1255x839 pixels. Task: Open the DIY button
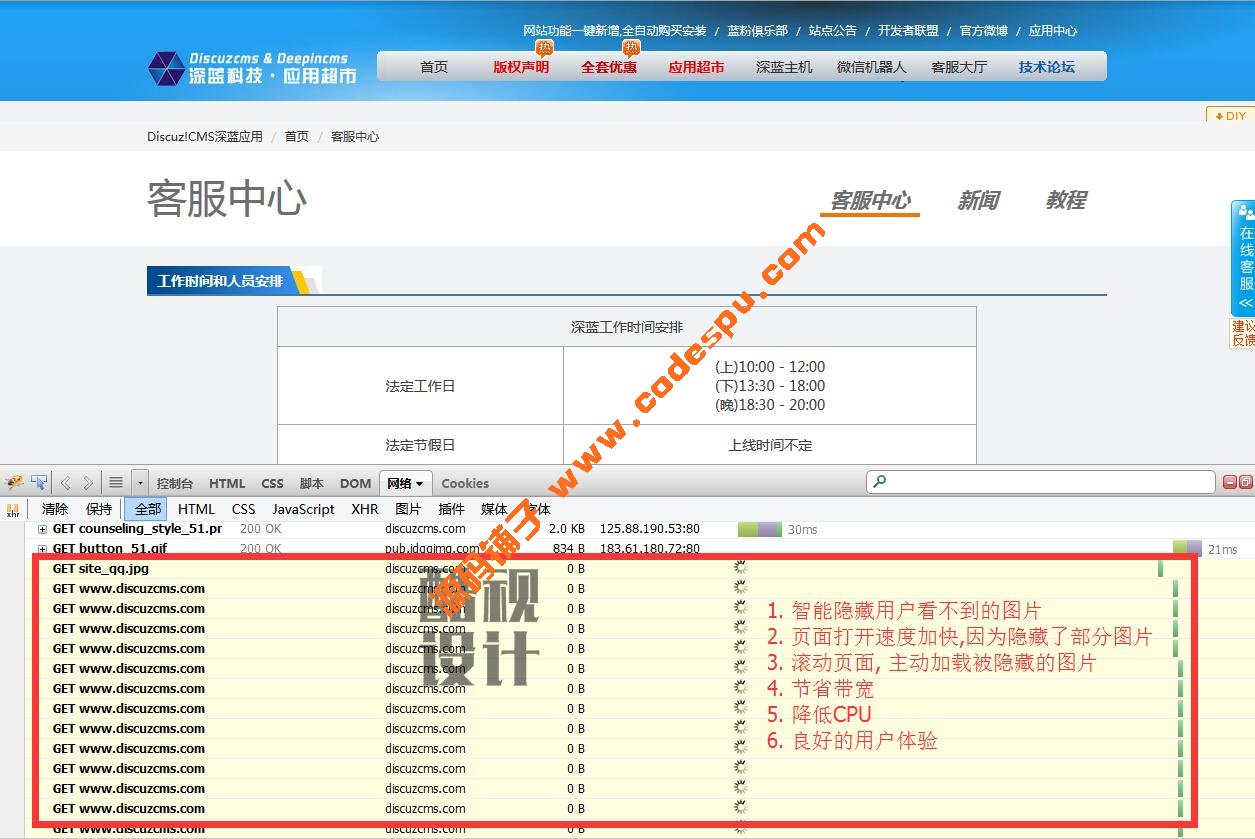tap(1230, 115)
